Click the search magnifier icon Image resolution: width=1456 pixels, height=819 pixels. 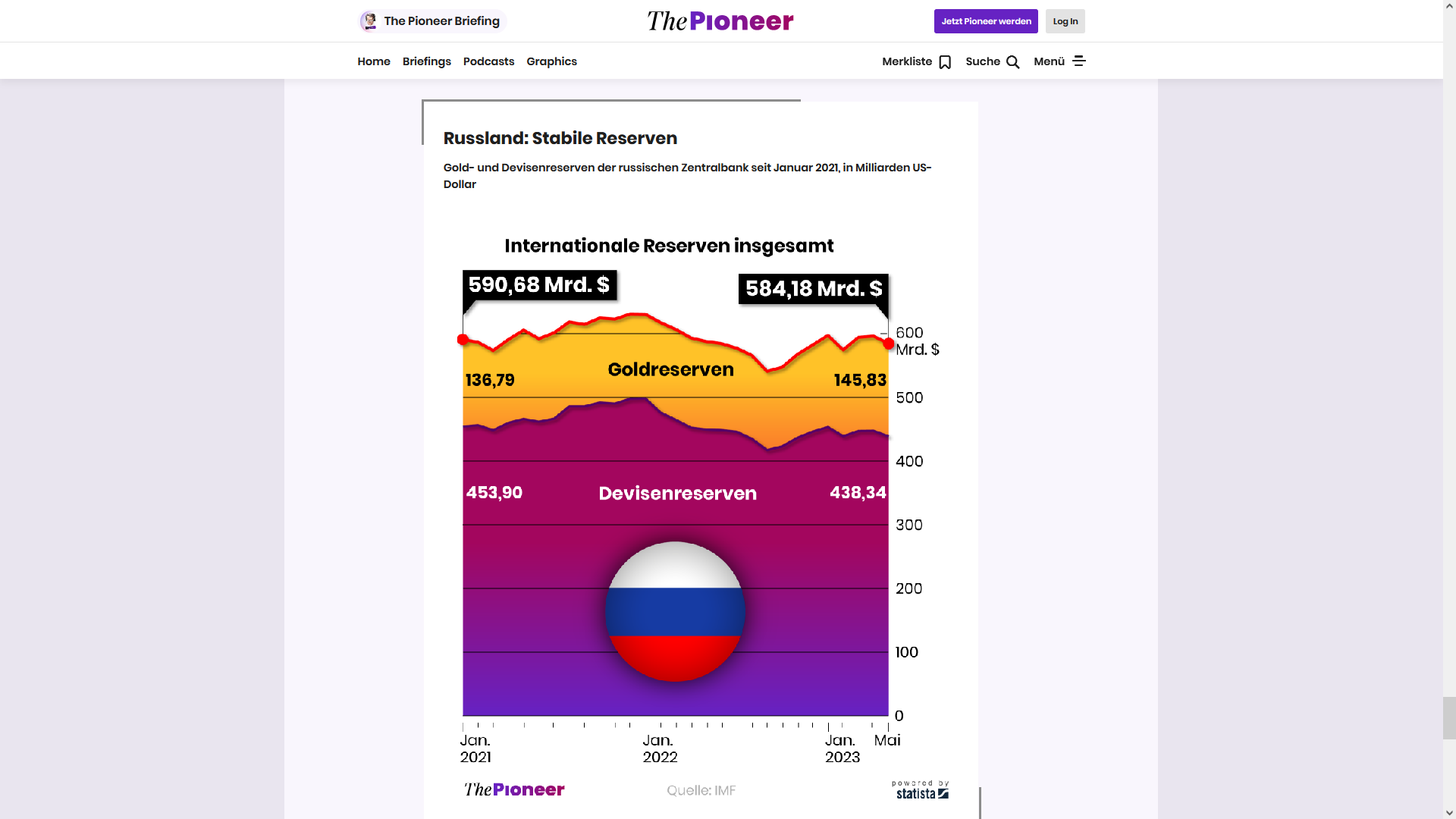(1013, 62)
